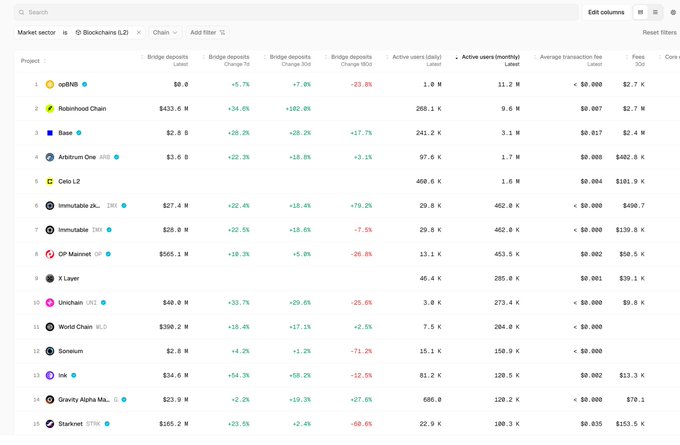Open the Base project
680x445 pixels.
[x=65, y=133]
